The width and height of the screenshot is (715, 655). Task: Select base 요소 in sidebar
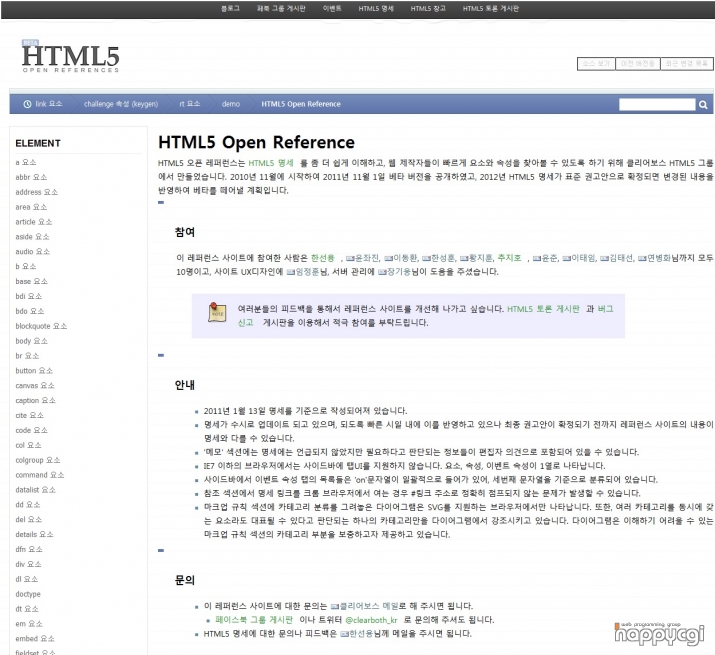(x=31, y=281)
